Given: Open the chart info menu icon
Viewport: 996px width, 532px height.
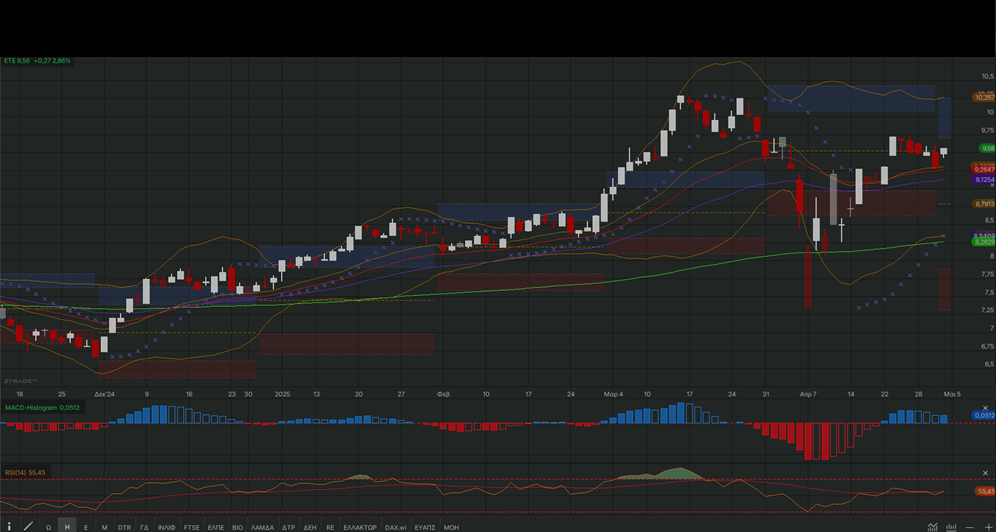Looking at the screenshot, I should coord(9,526).
